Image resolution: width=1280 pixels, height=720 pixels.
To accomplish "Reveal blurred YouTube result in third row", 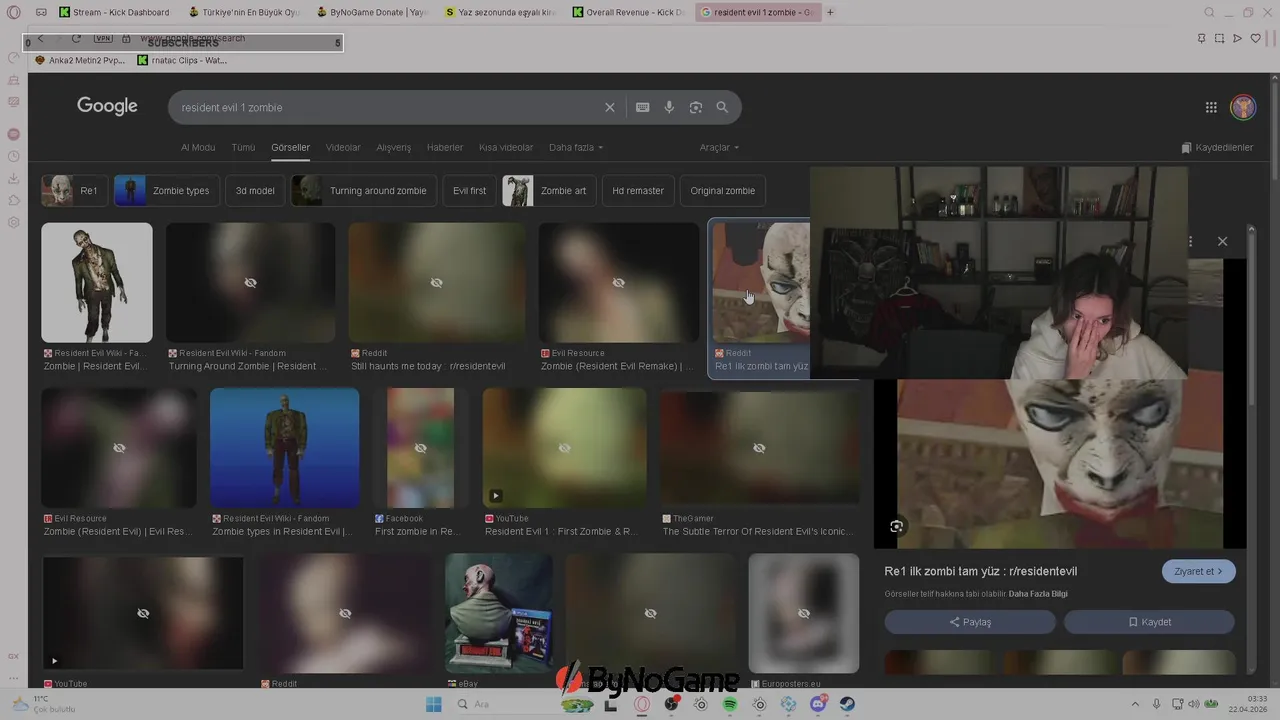I will (143, 613).
